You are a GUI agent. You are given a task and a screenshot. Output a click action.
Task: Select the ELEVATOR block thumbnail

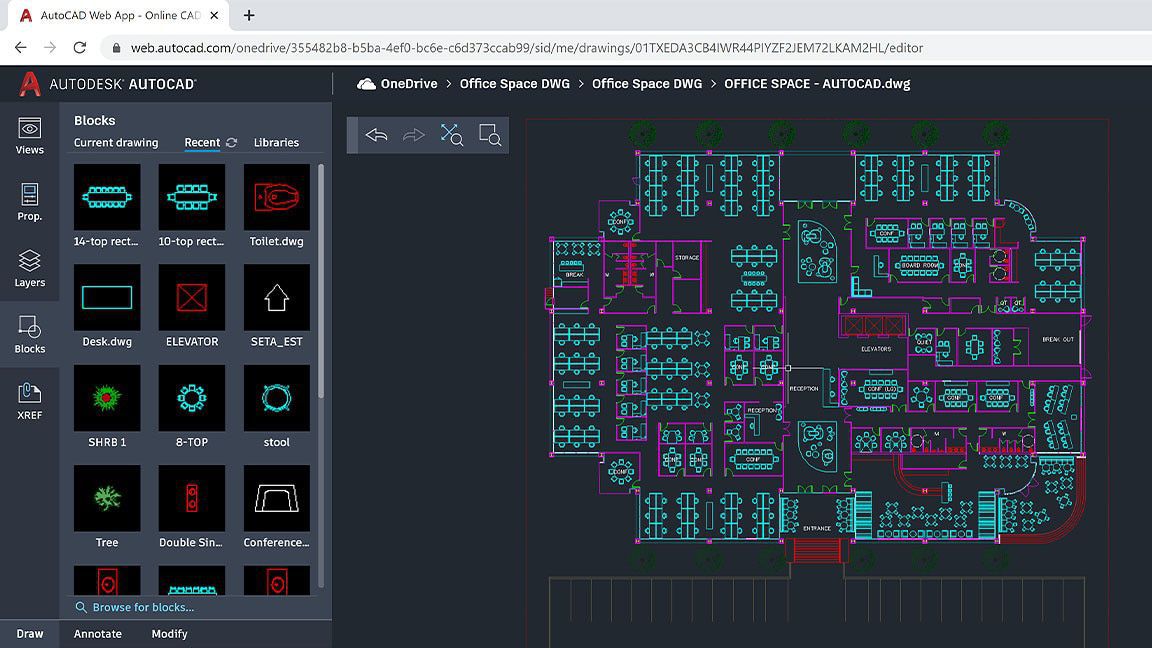[191, 297]
